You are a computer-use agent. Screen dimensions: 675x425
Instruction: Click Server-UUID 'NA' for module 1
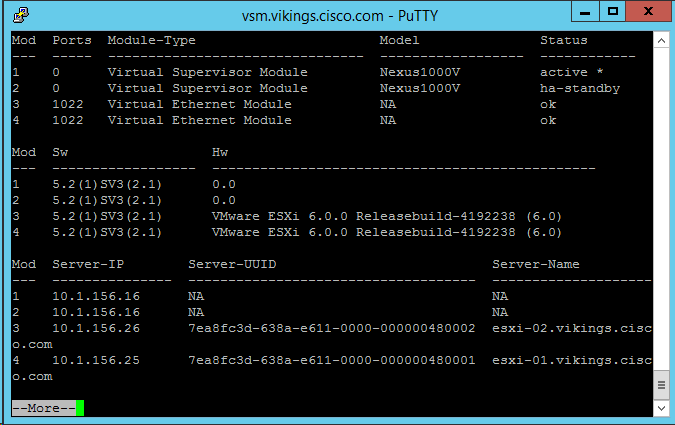click(196, 296)
